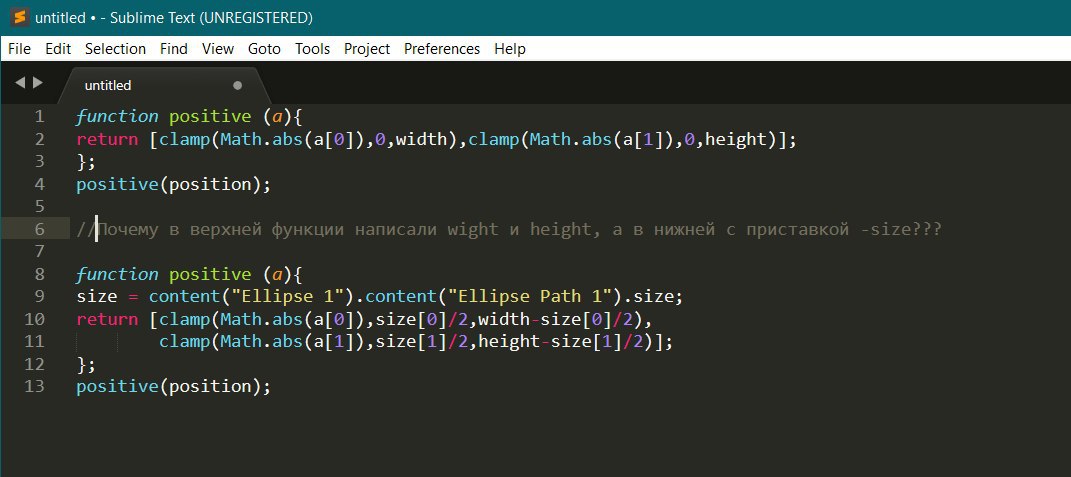
Task: Click 'return' keyword on line 2
Action: (x=107, y=139)
